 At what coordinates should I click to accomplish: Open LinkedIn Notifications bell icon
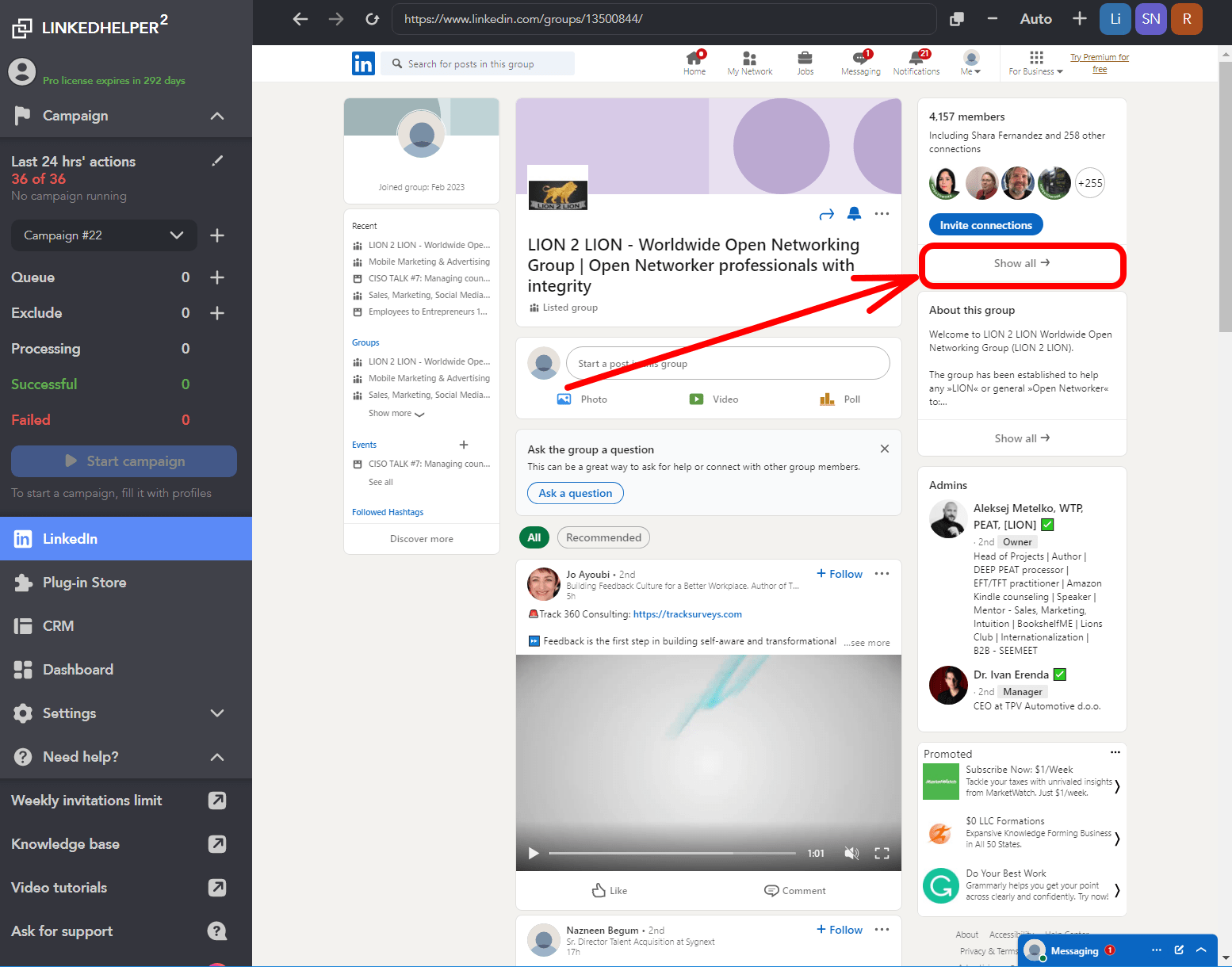916,62
